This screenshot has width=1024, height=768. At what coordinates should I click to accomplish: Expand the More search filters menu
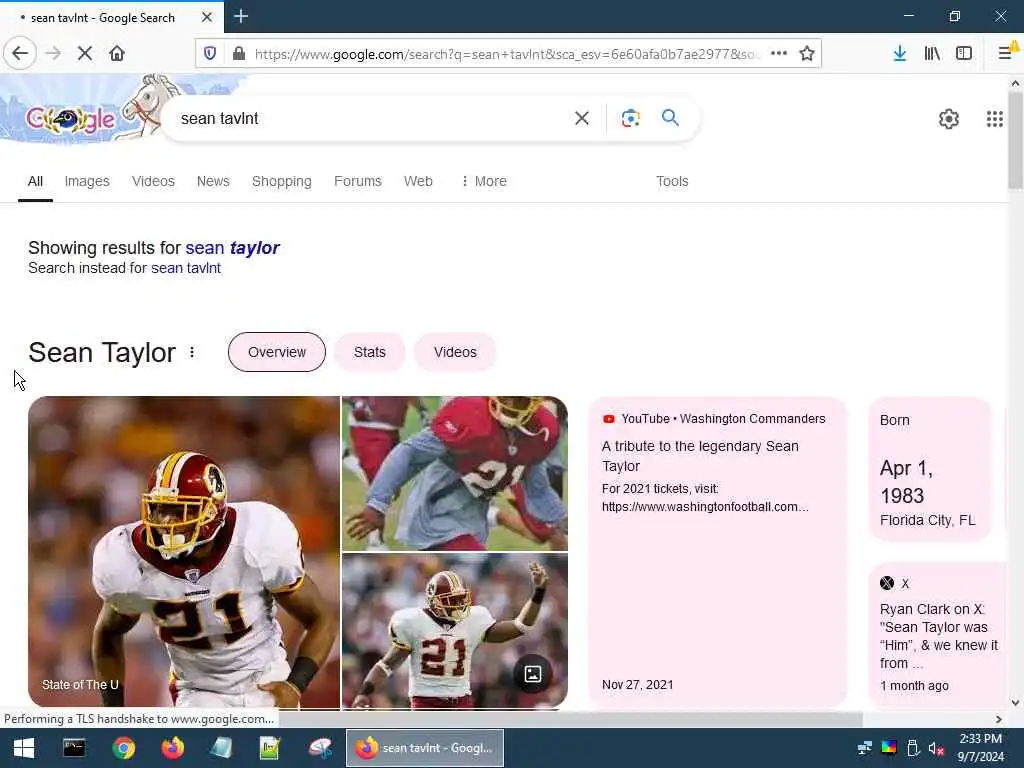pos(484,182)
